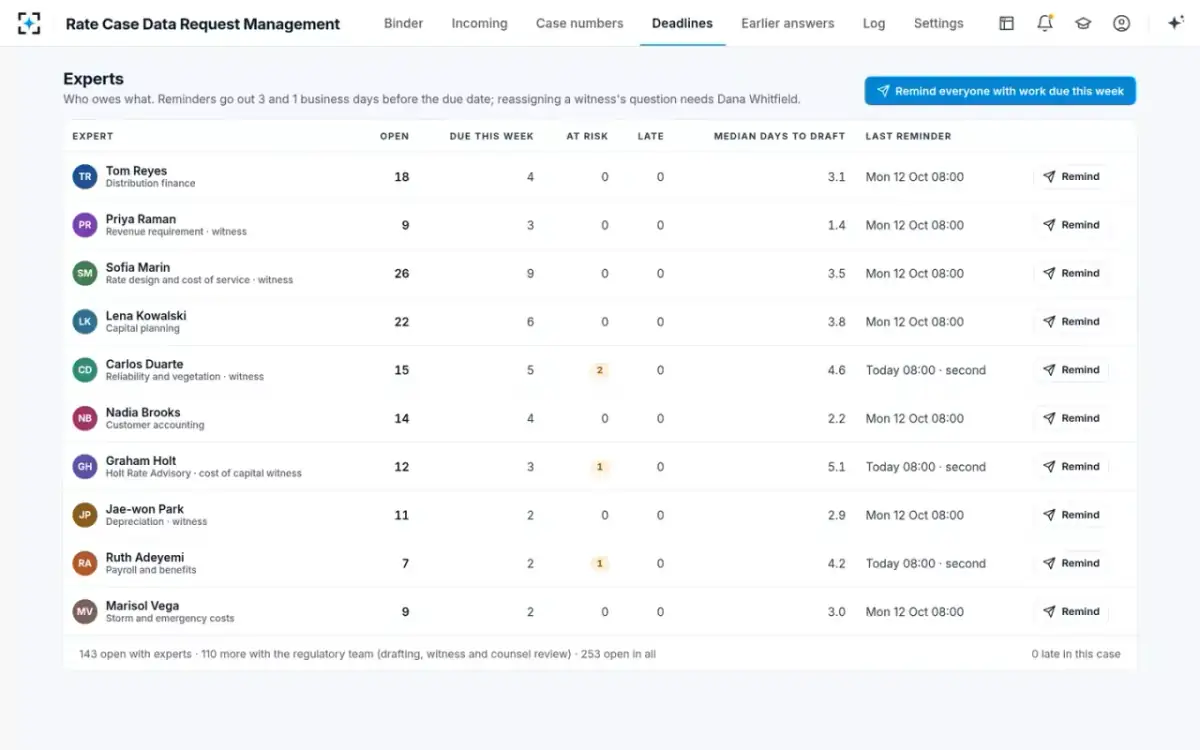Screen dimensions: 1200x750
Task: Click Graham Holt's median days 5.1
Action: pyautogui.click(x=837, y=467)
